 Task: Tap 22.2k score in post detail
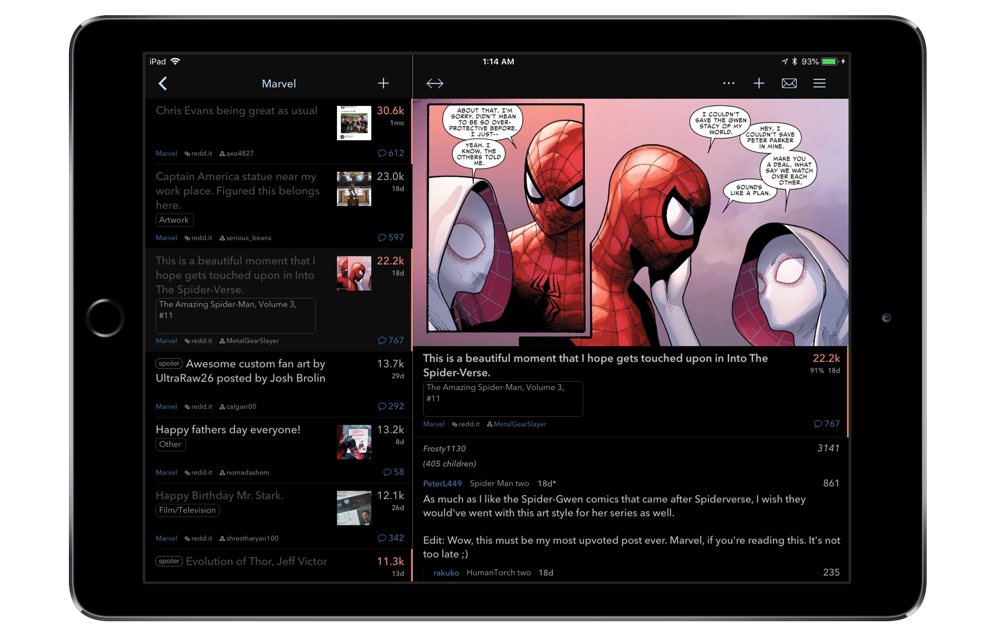[x=827, y=358]
